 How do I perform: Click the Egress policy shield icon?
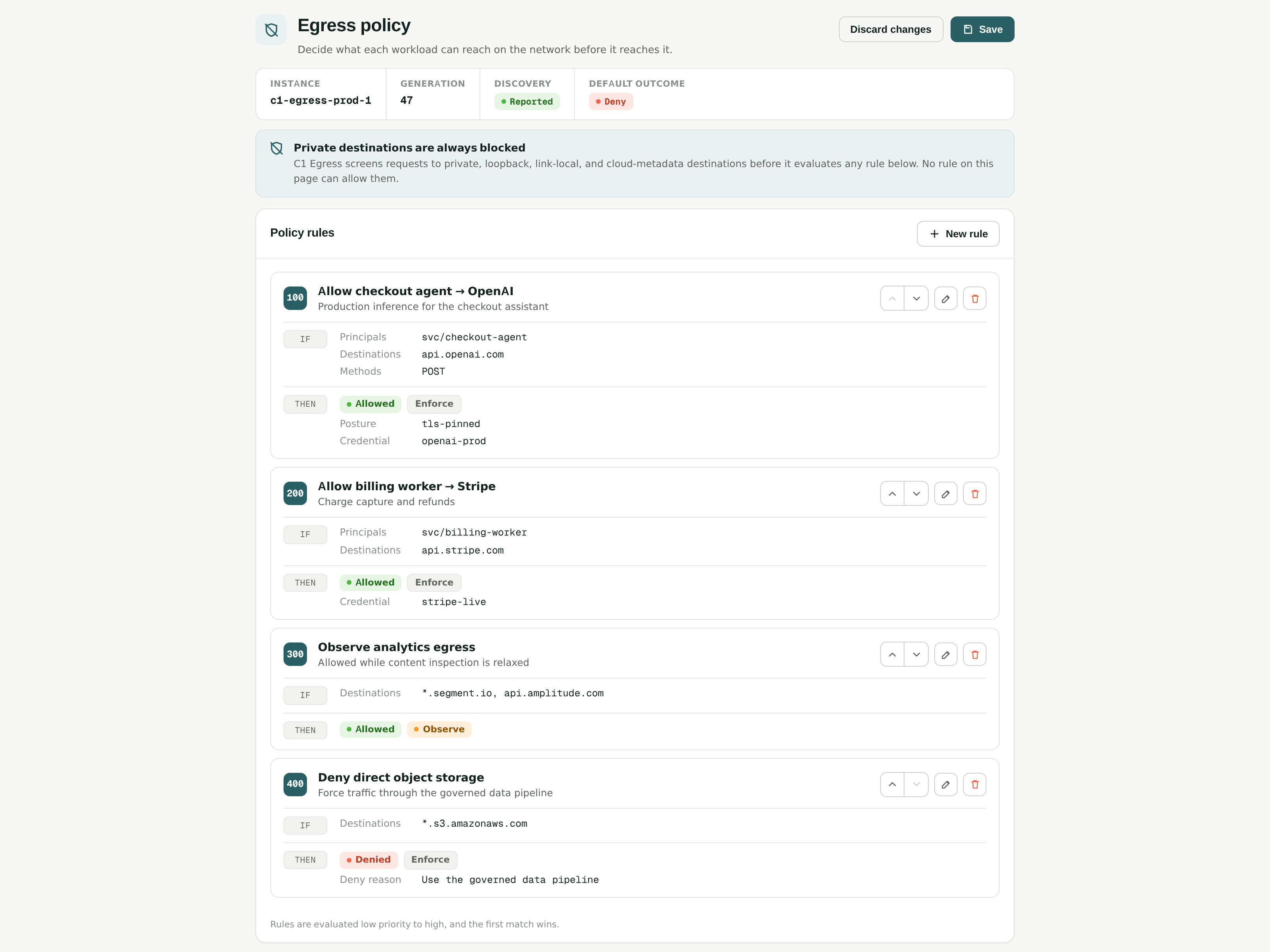point(271,30)
